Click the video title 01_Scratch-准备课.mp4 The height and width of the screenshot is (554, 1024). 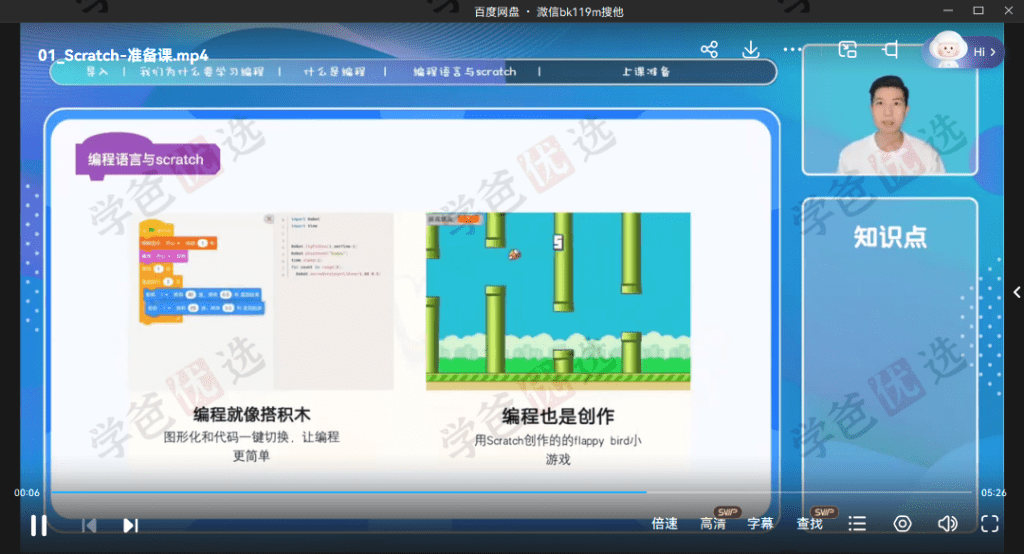tap(123, 55)
